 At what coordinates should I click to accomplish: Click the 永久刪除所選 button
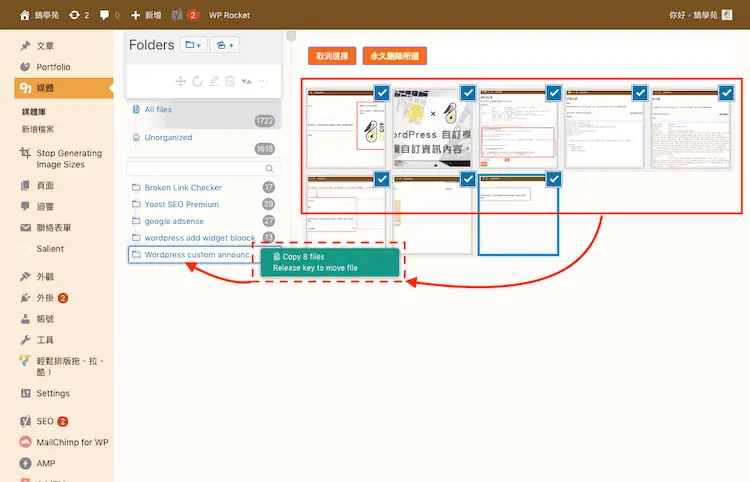coord(395,56)
